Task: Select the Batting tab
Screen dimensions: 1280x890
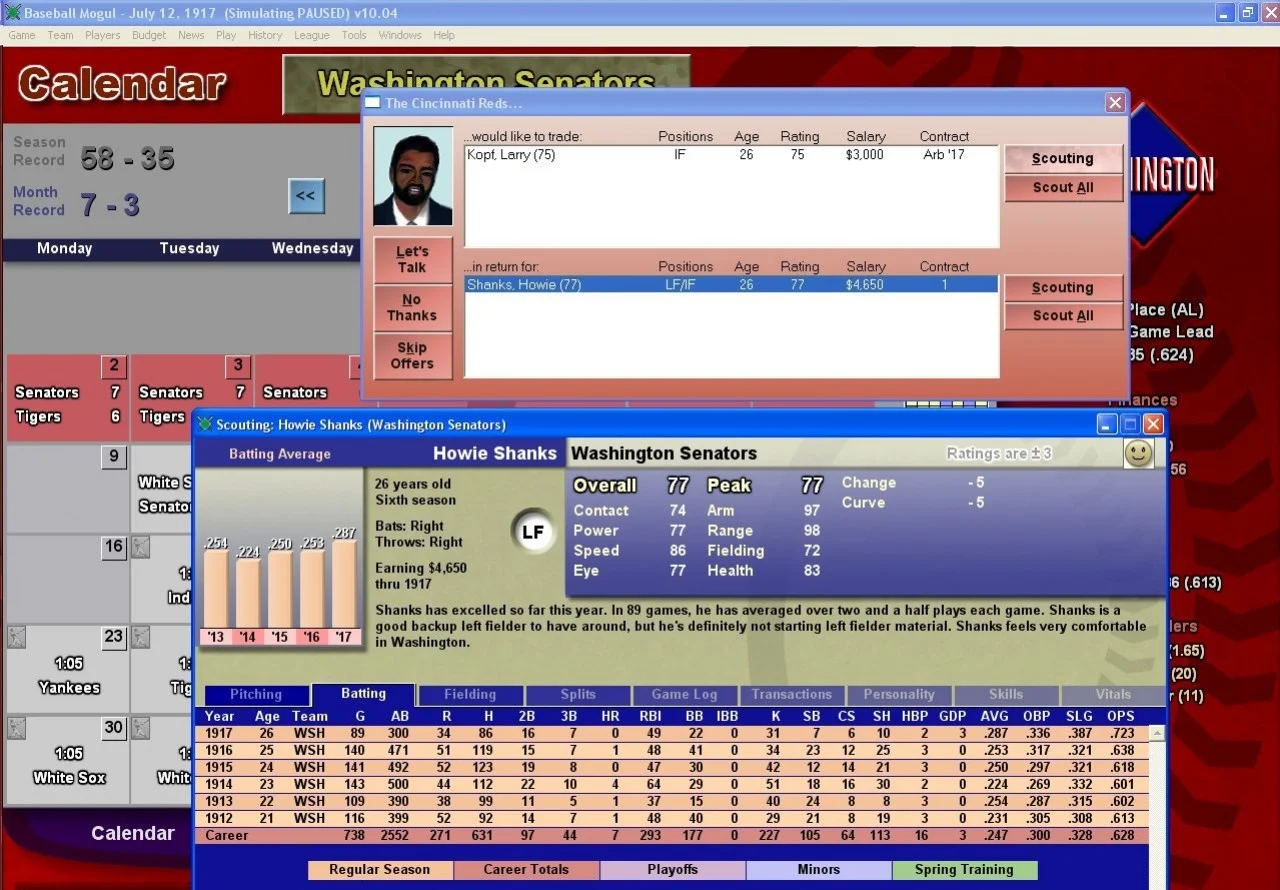Action: (363, 693)
